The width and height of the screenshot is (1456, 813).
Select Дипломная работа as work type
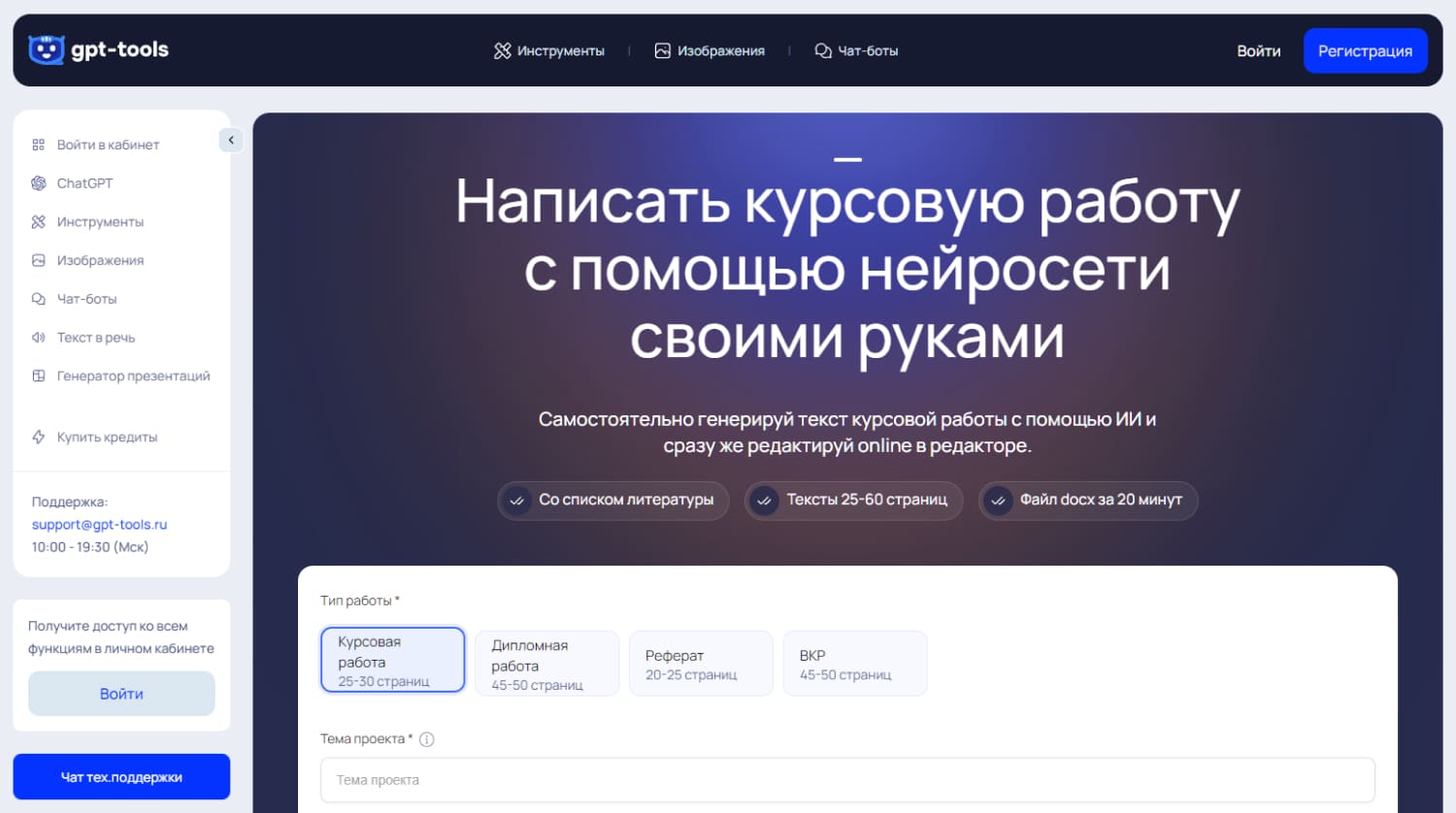click(x=546, y=663)
